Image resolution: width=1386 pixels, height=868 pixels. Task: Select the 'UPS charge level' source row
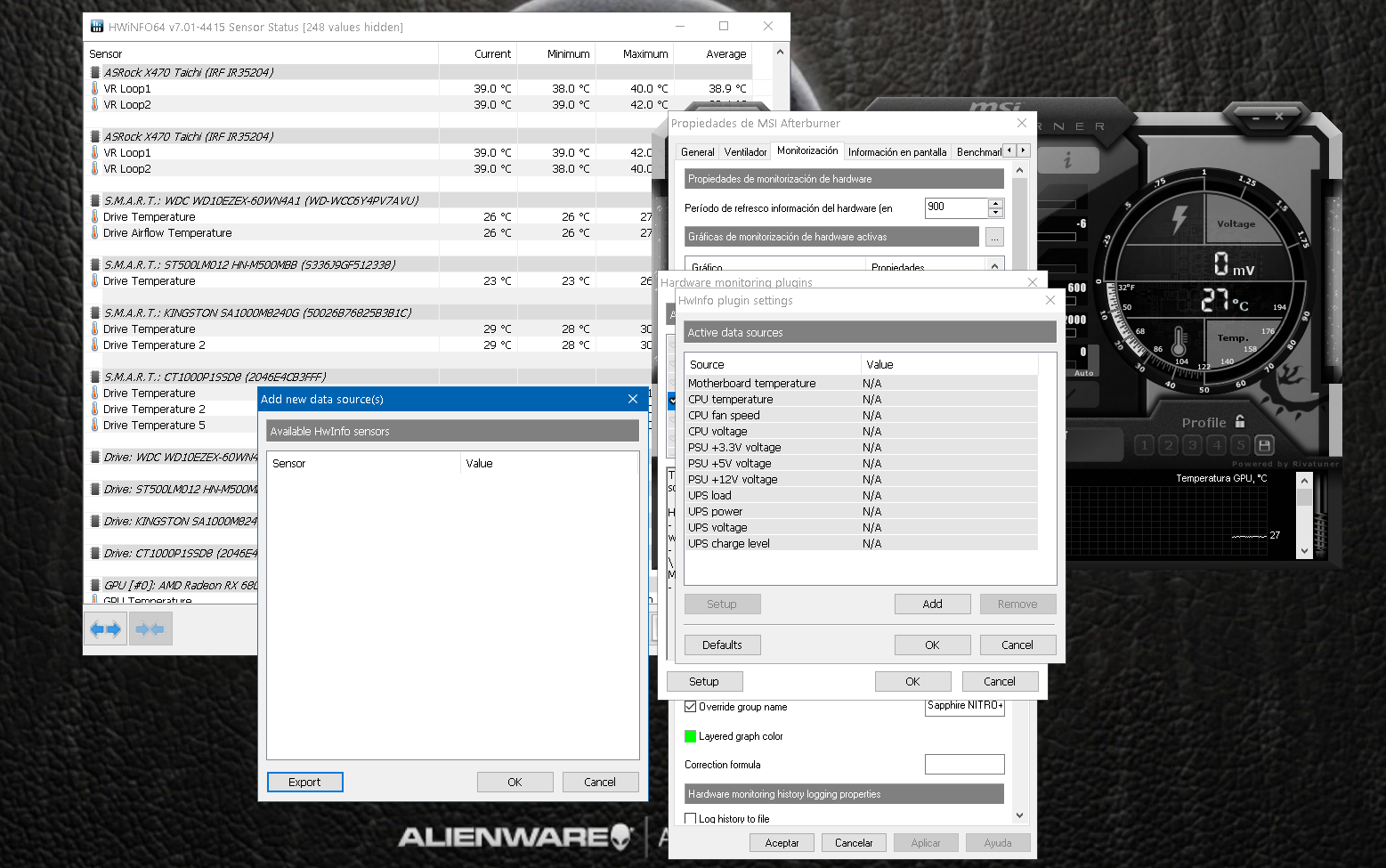[x=861, y=543]
